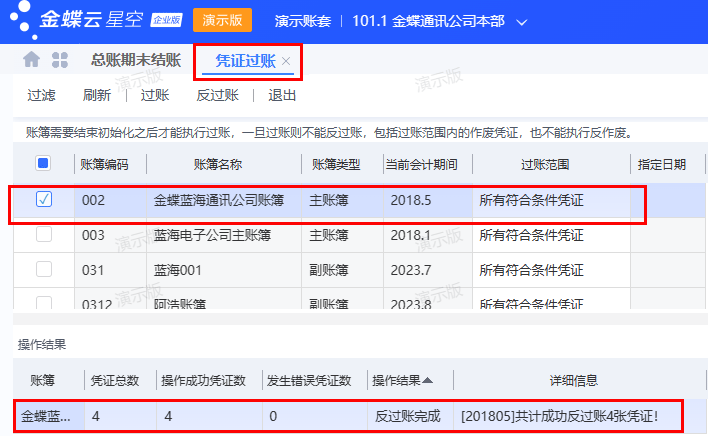Image resolution: width=708 pixels, height=436 pixels.
Task: Click ledger code 031
Action: pos(93,270)
